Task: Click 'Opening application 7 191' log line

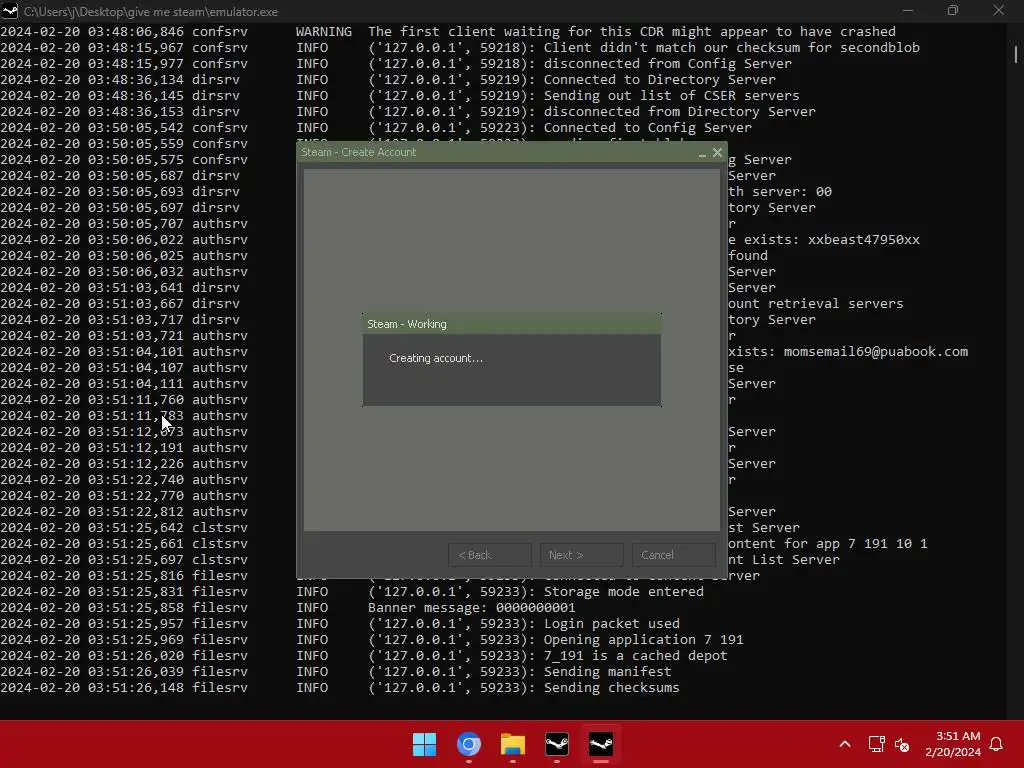Action: [x=643, y=639]
